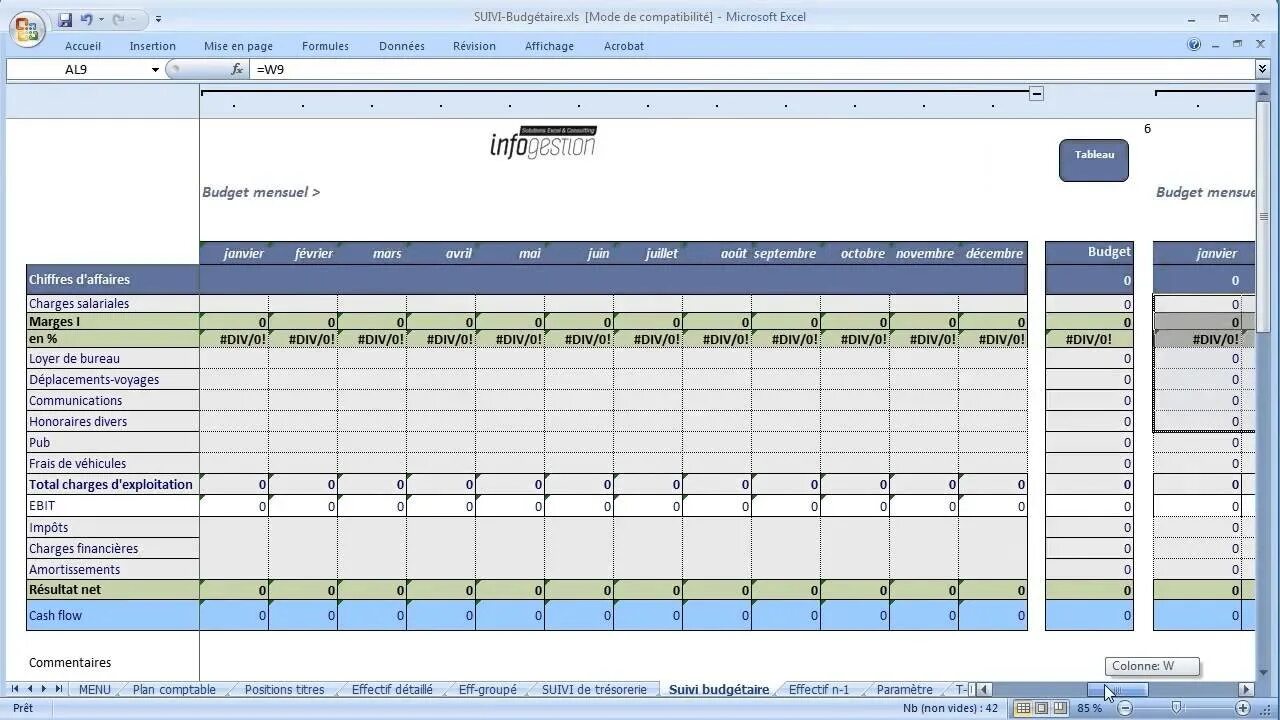Image resolution: width=1280 pixels, height=720 pixels.
Task: Switch to the Paramètre sheet
Action: (904, 690)
